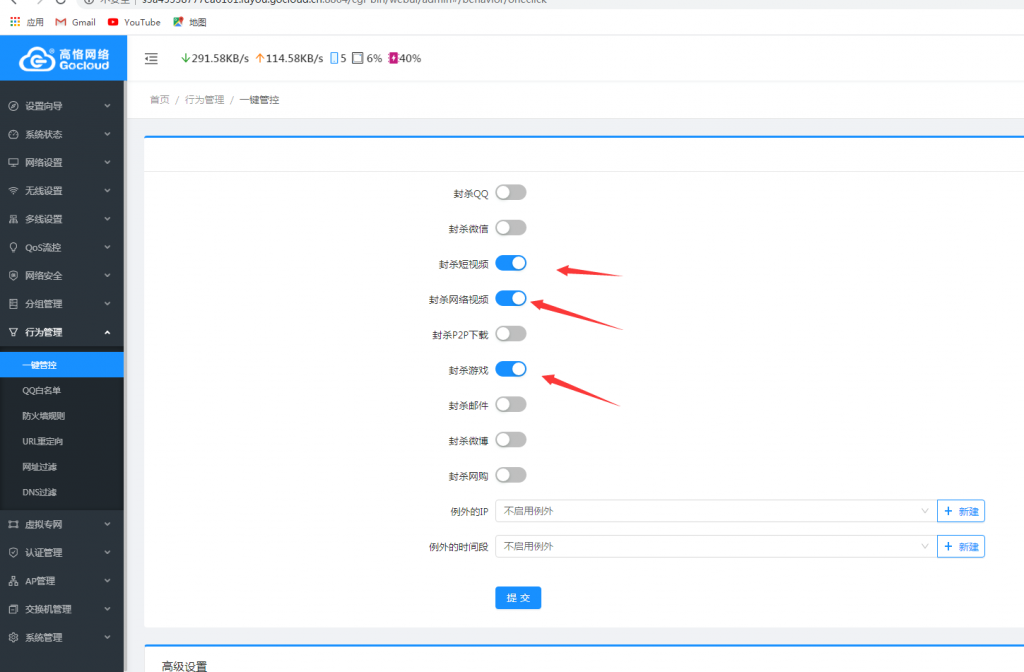The height and width of the screenshot is (672, 1024).
Task: Collapse the 行为管理 menu chevron
Action: 107,332
